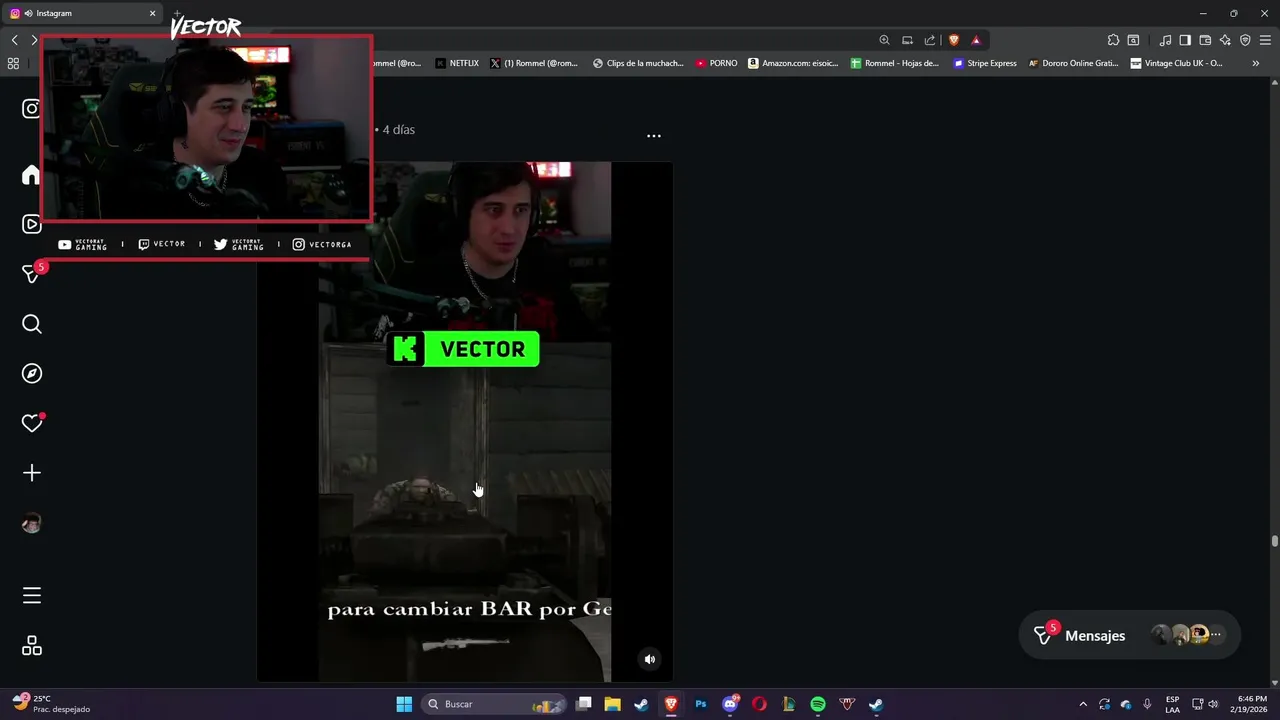Open Discord from the taskbar
This screenshot has width=1280, height=720.
[x=730, y=704]
